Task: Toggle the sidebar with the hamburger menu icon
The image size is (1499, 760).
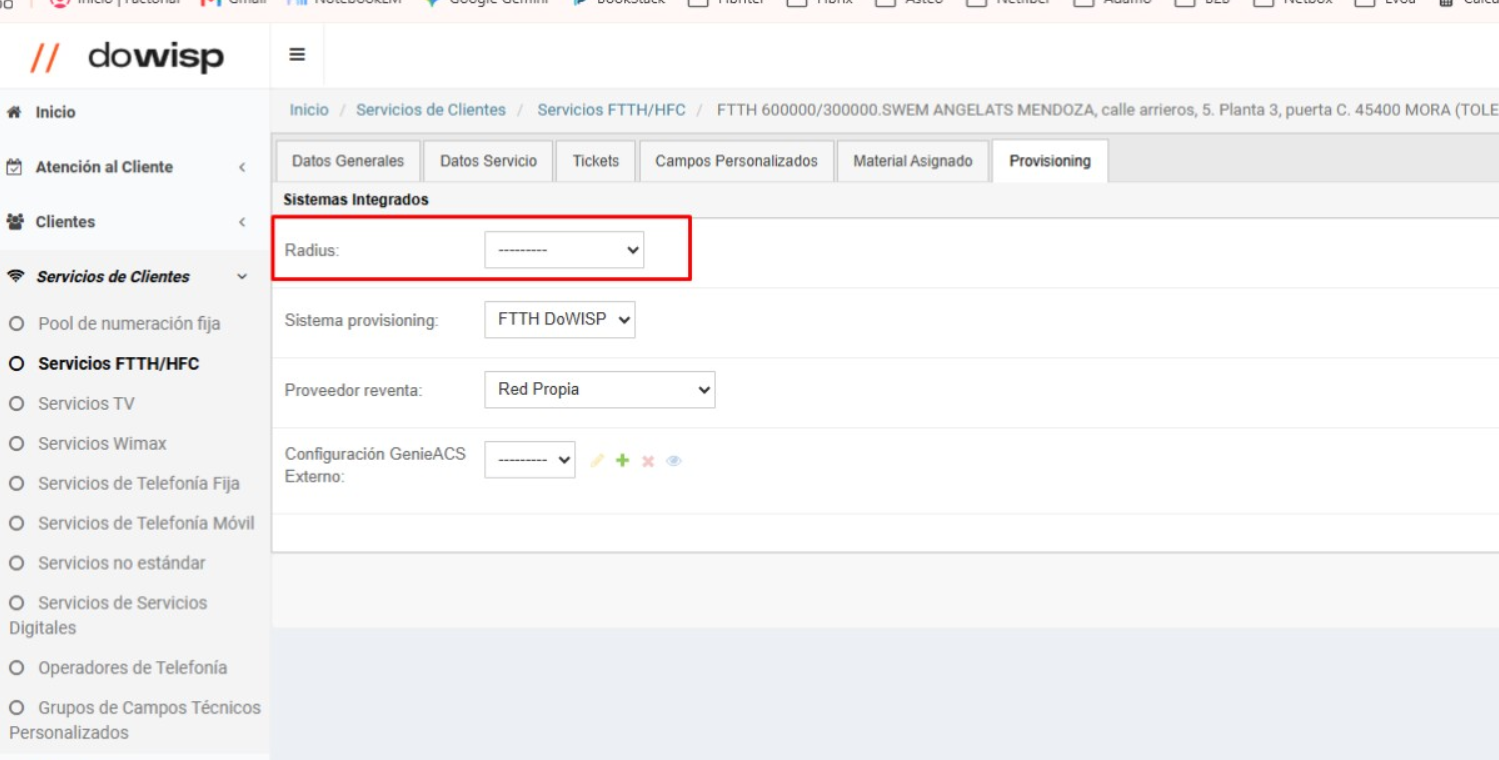Action: coord(297,55)
